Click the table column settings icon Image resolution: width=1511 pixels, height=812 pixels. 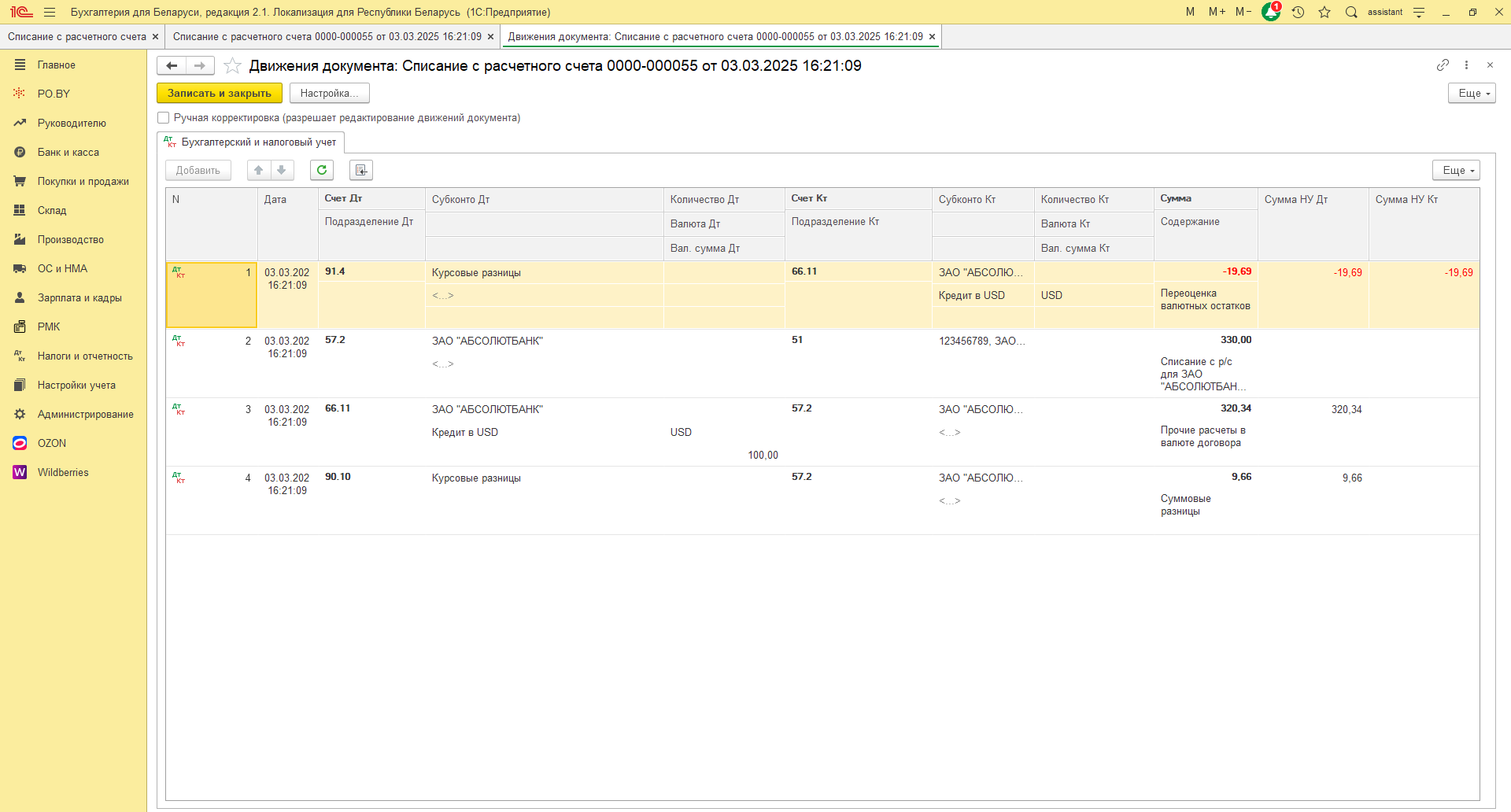[361, 170]
